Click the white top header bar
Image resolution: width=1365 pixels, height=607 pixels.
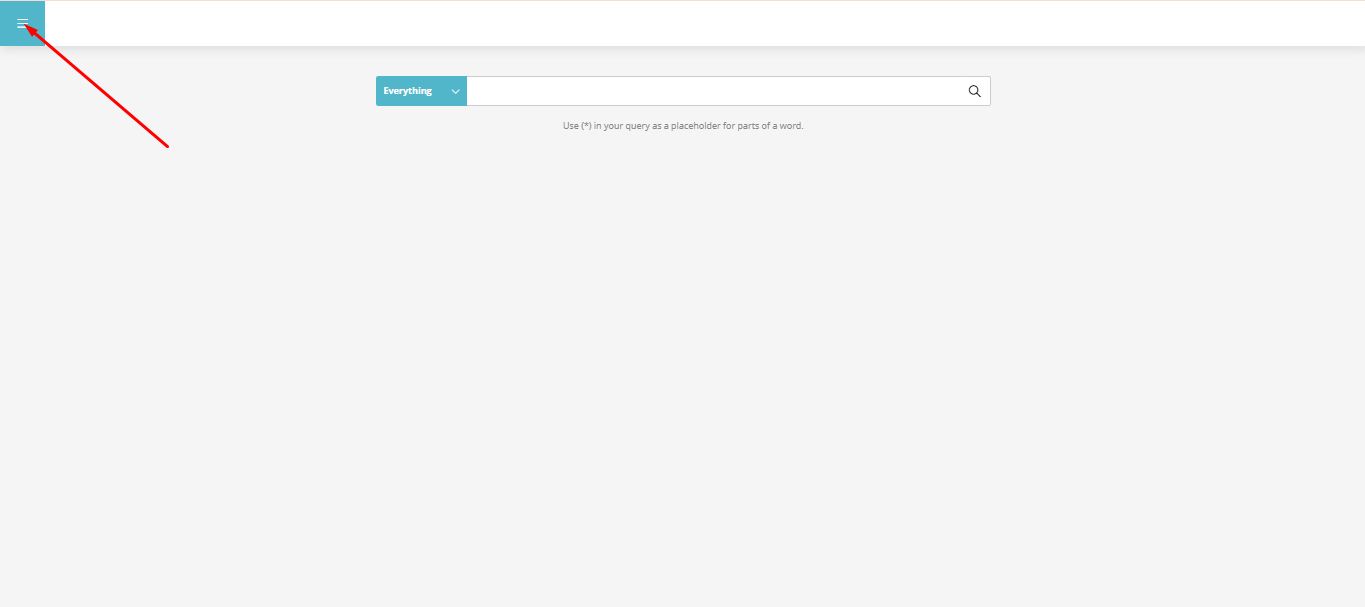point(700,23)
